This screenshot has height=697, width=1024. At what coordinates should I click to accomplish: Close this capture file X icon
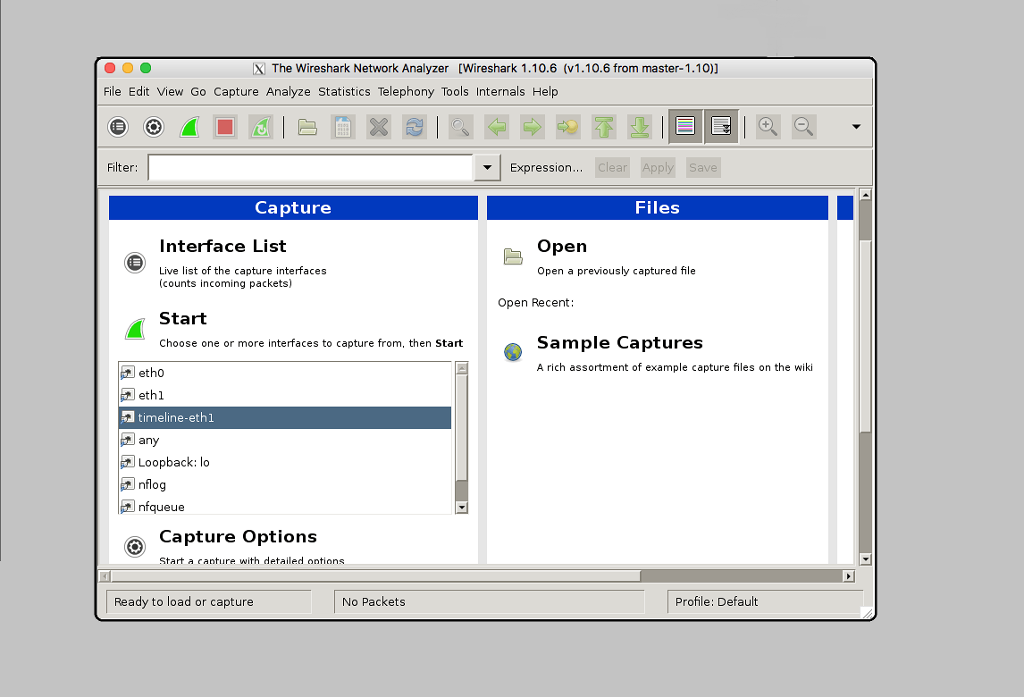(379, 127)
